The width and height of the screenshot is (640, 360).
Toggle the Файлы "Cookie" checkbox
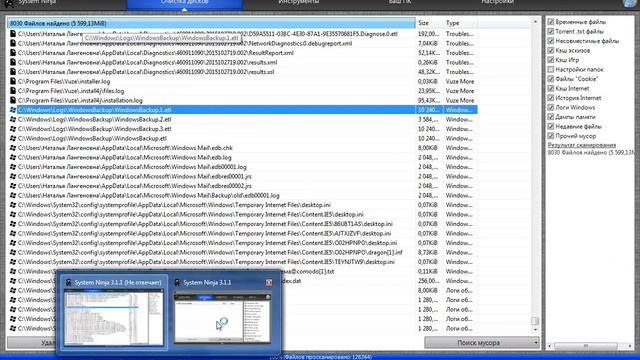tap(551, 79)
